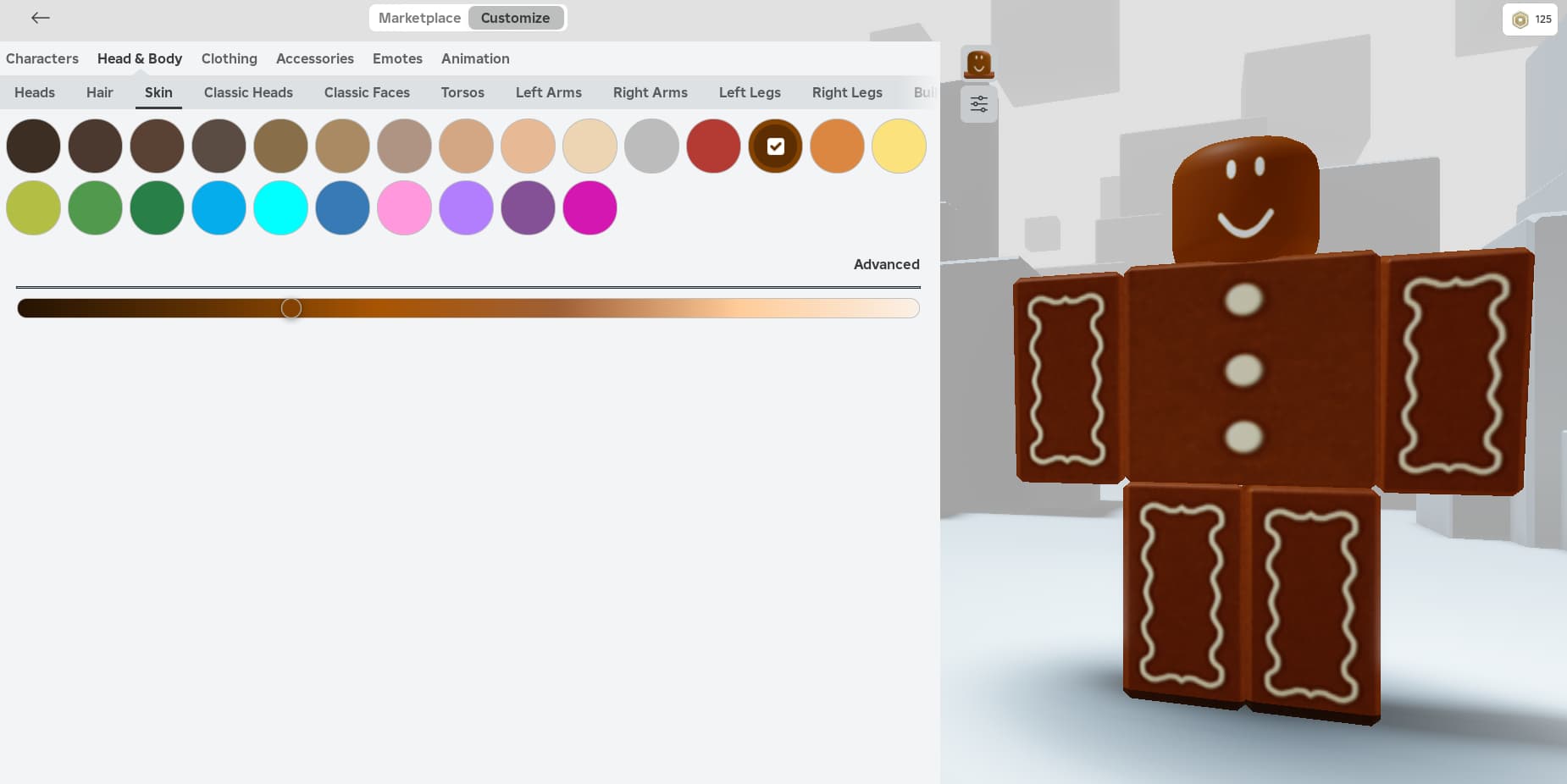Switch to the Emotes tab
The height and width of the screenshot is (784, 1567).
pos(397,58)
